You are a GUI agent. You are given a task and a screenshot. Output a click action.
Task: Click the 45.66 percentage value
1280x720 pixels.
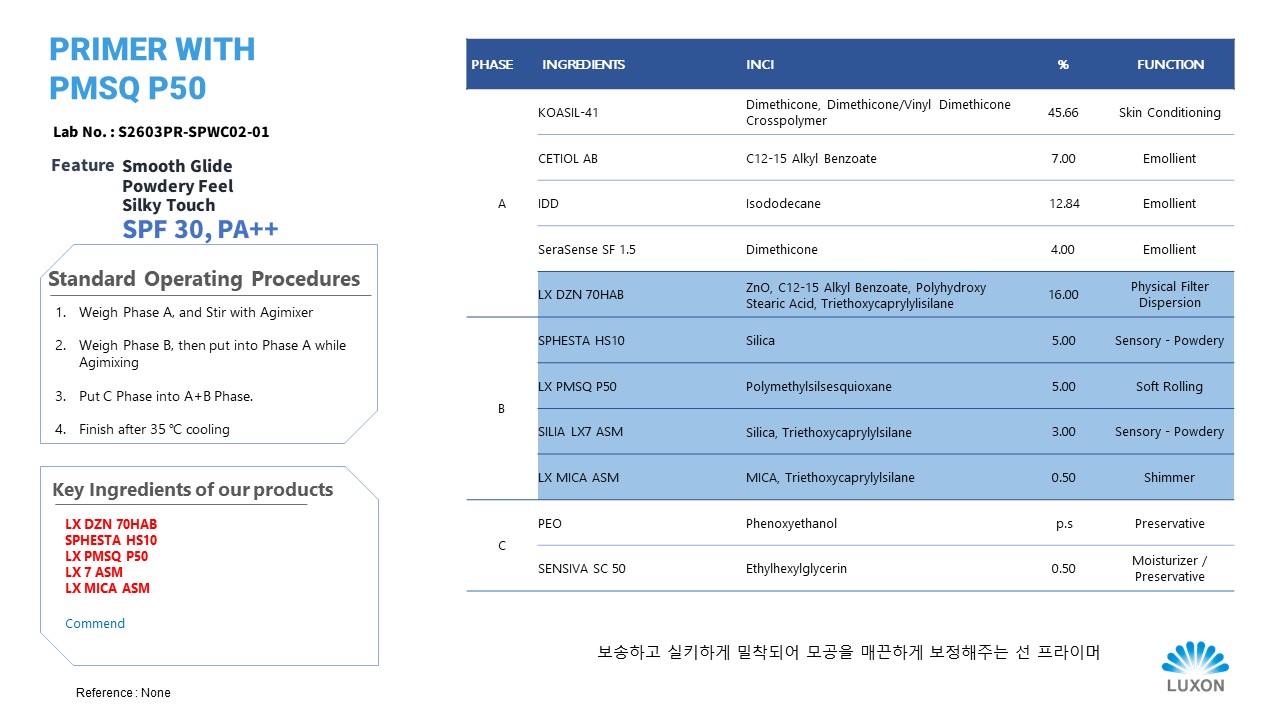pyautogui.click(x=1063, y=112)
